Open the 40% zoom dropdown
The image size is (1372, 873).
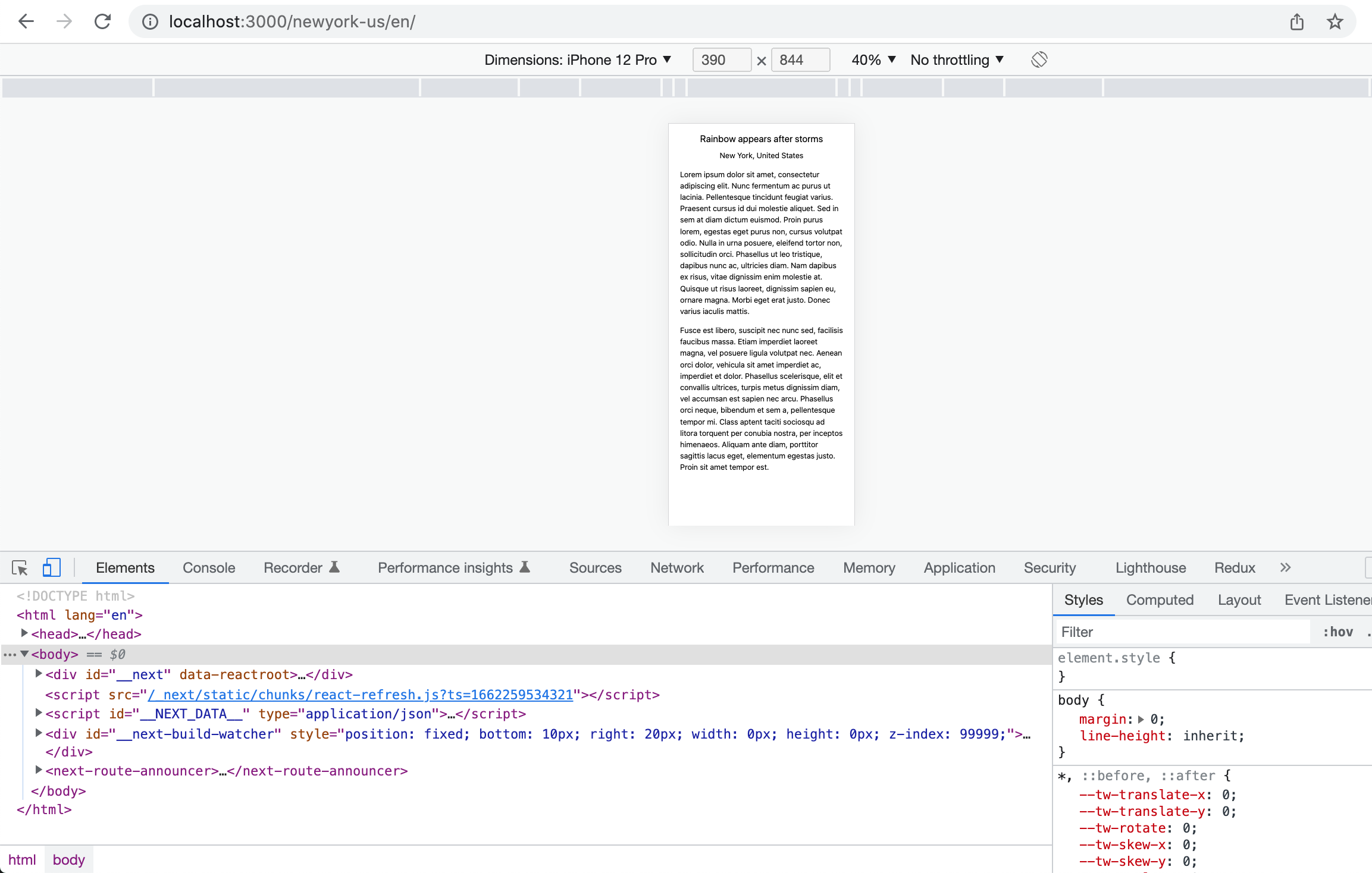click(873, 59)
